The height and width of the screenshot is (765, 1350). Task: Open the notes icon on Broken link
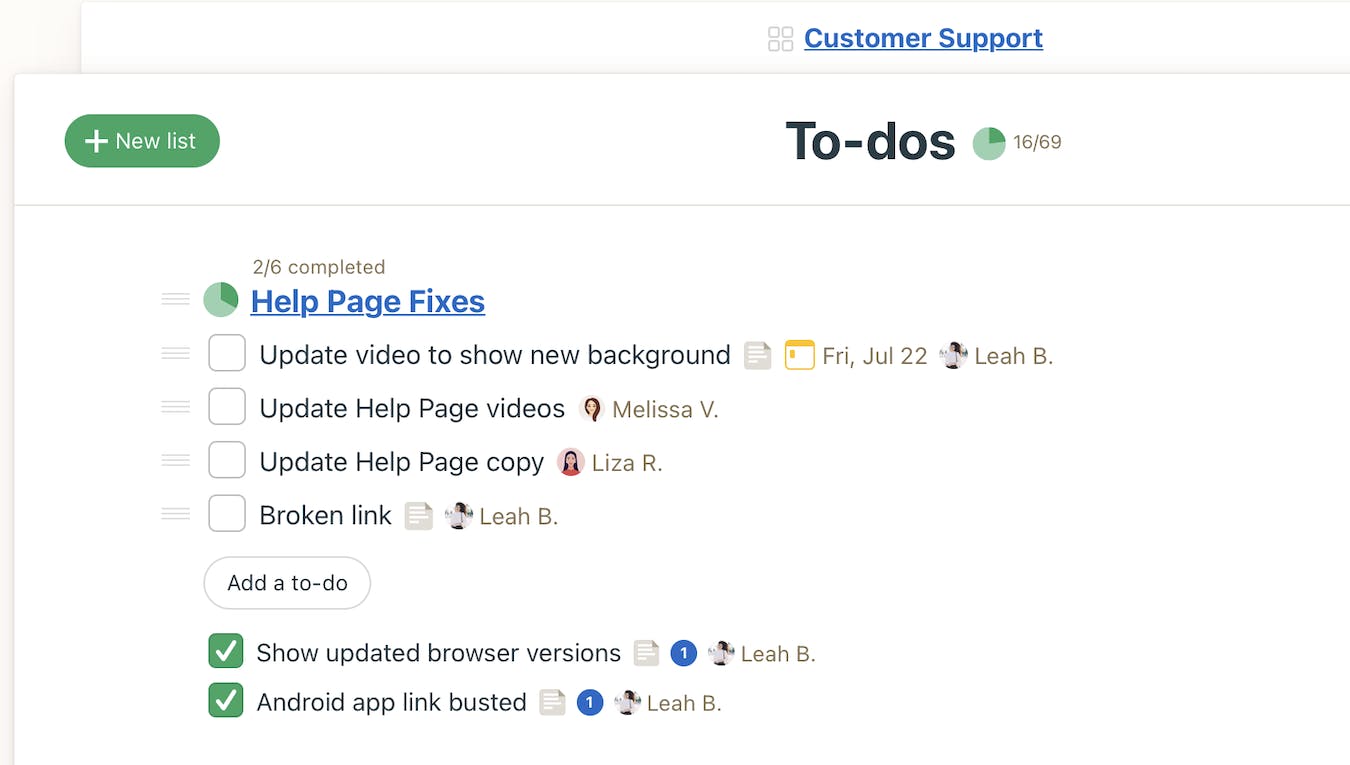point(418,515)
